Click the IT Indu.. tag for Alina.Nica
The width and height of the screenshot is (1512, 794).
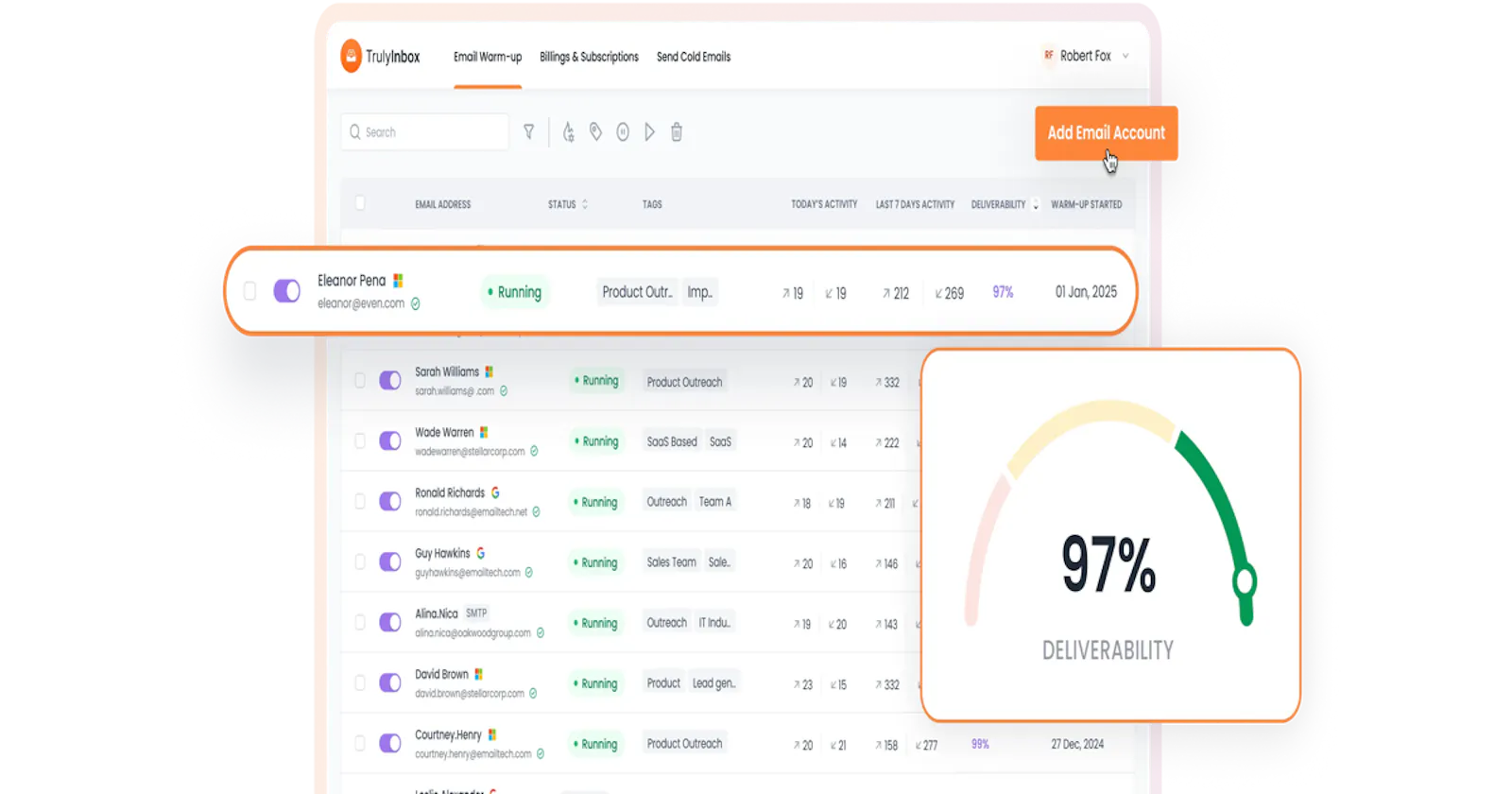[714, 623]
